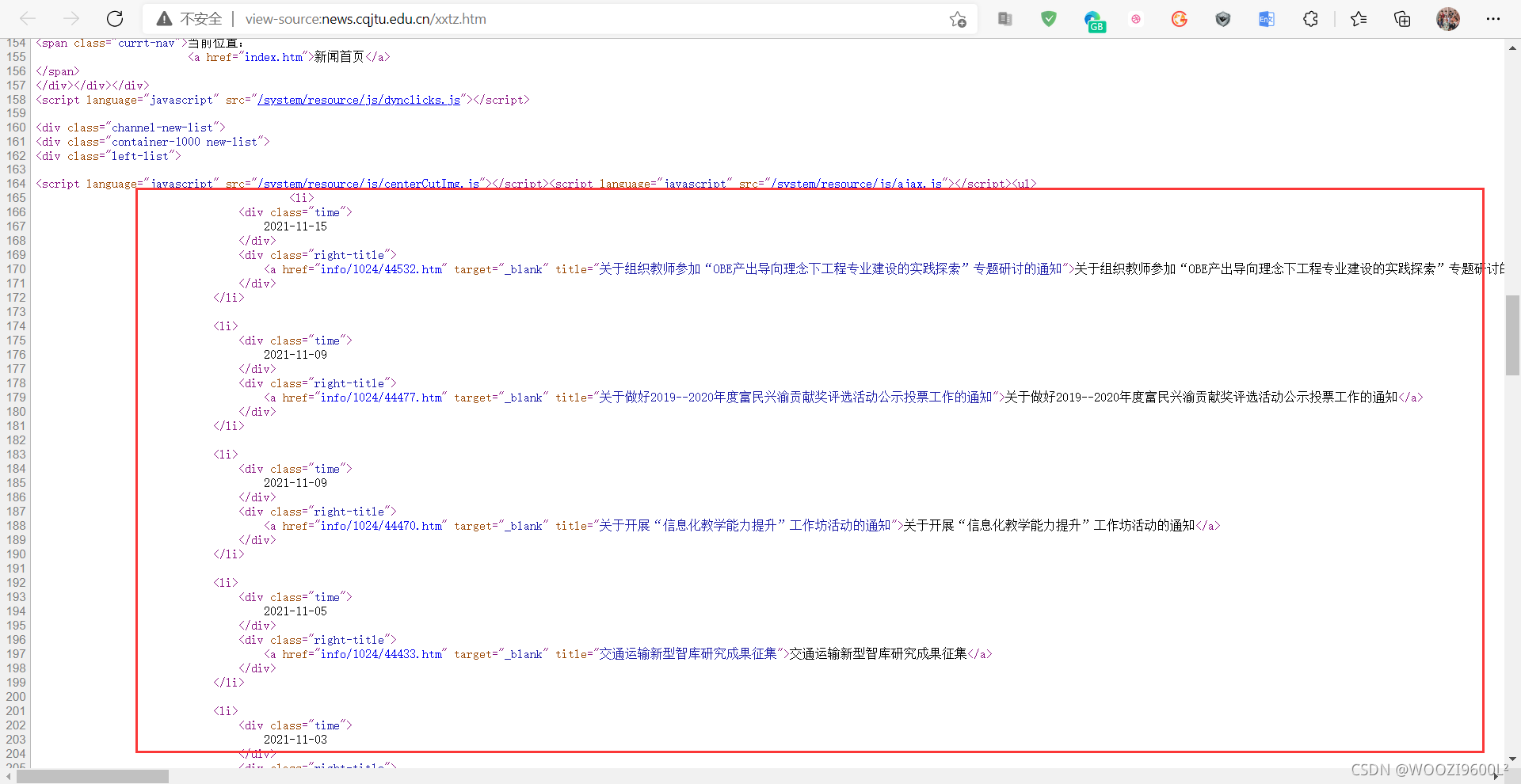Screen dimensions: 1521x784
Task: Go forward to the next page
Action: 71,18
